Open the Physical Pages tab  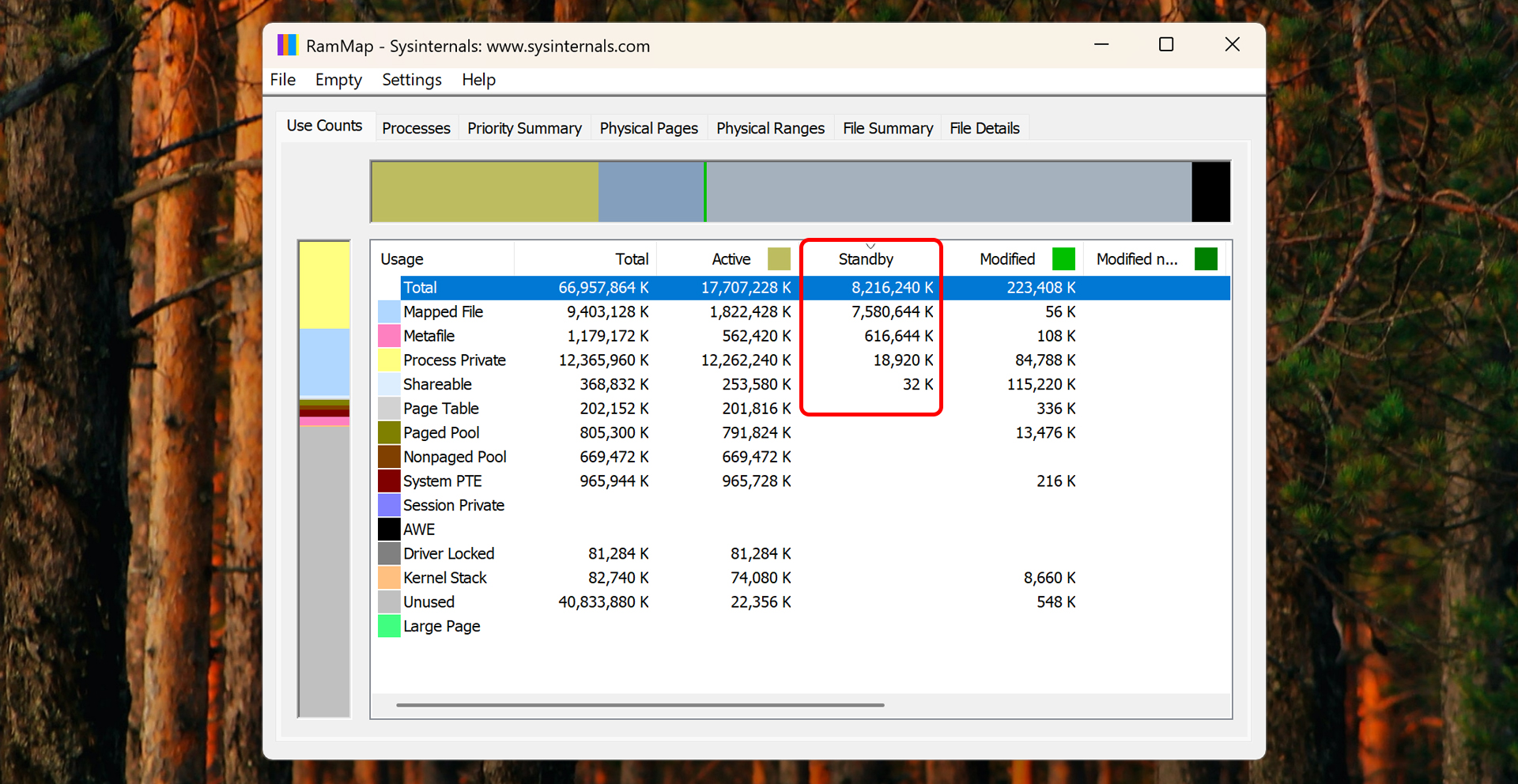[x=648, y=128]
